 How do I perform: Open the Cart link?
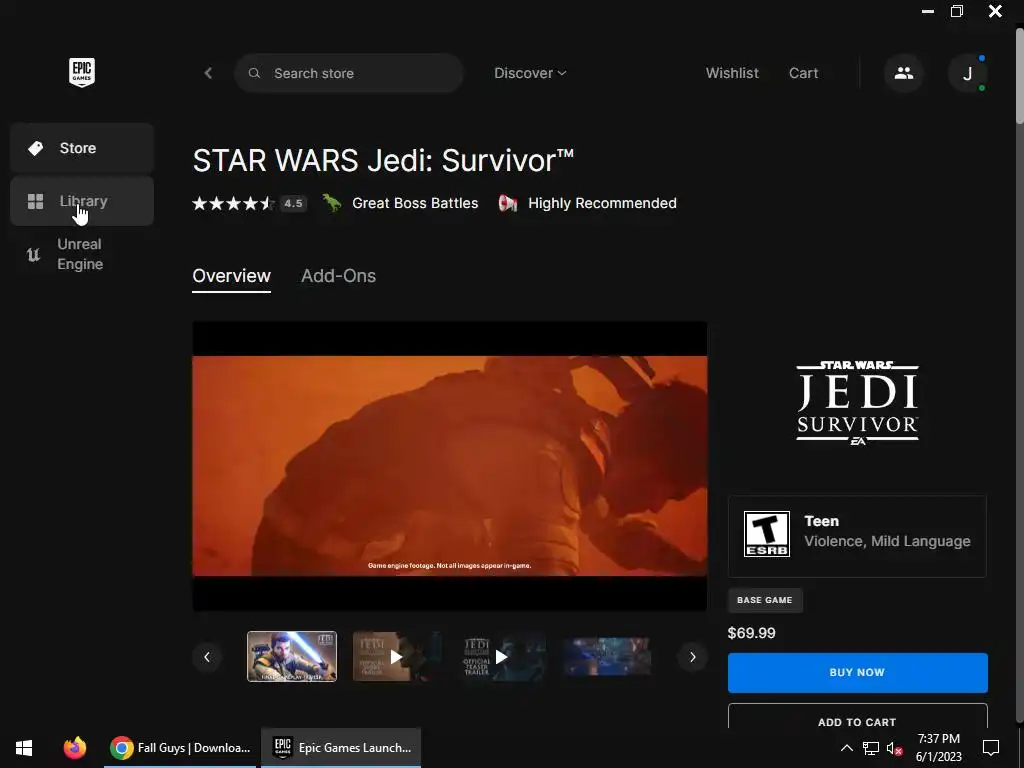point(803,73)
